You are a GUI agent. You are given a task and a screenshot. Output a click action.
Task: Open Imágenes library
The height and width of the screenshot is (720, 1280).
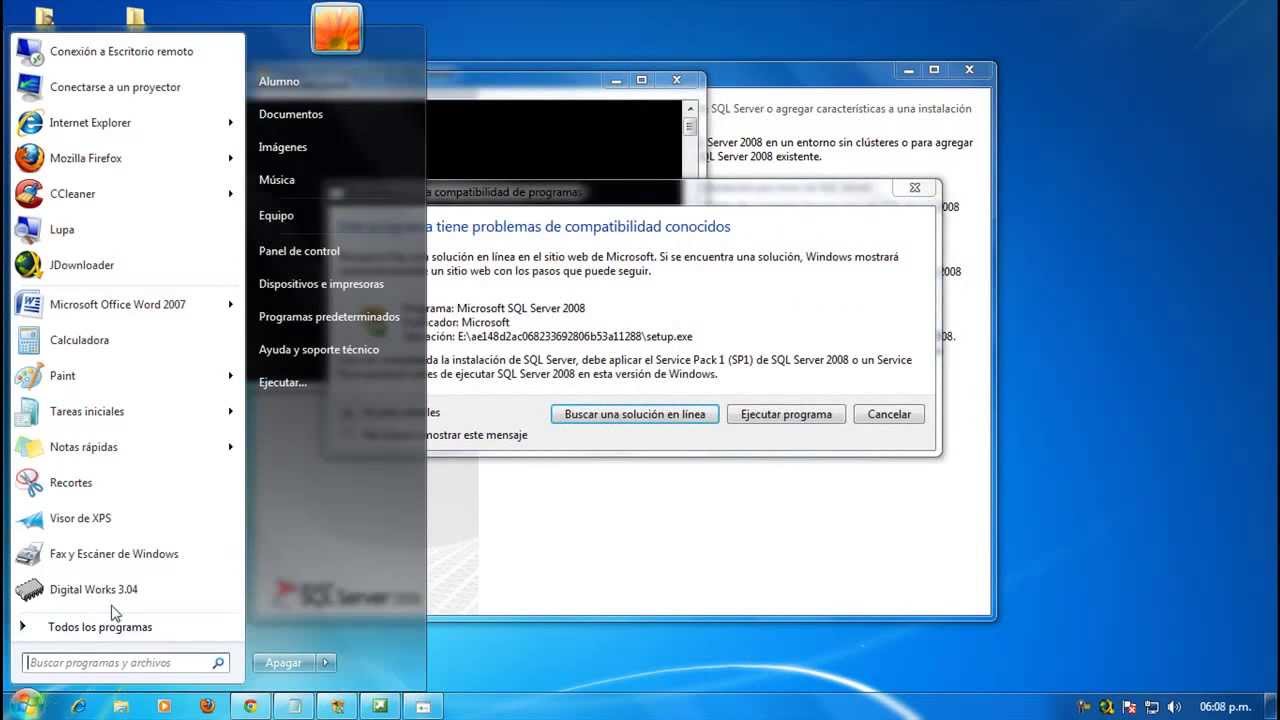(283, 147)
